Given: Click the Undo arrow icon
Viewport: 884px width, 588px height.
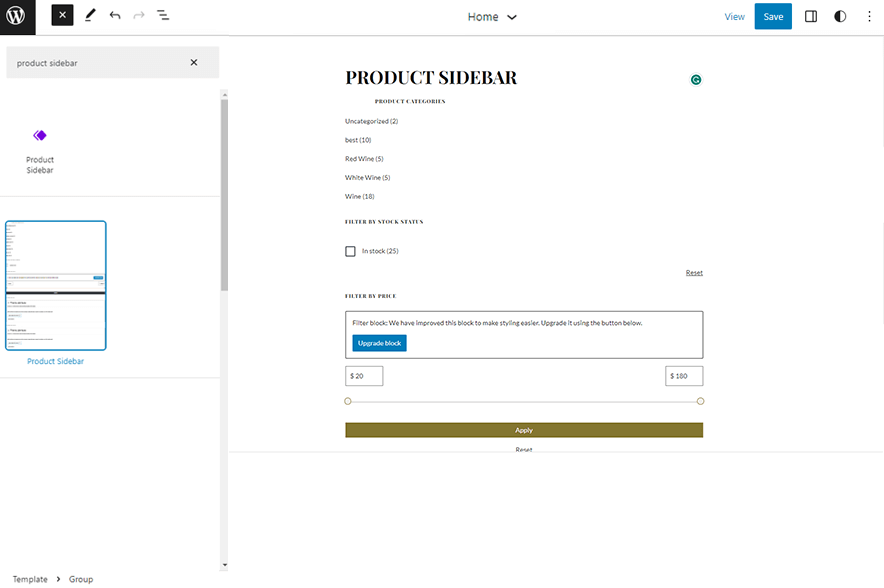Looking at the screenshot, I should point(113,15).
